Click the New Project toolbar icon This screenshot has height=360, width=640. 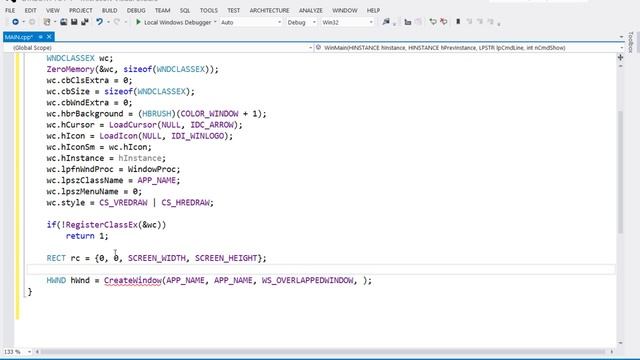coord(47,22)
